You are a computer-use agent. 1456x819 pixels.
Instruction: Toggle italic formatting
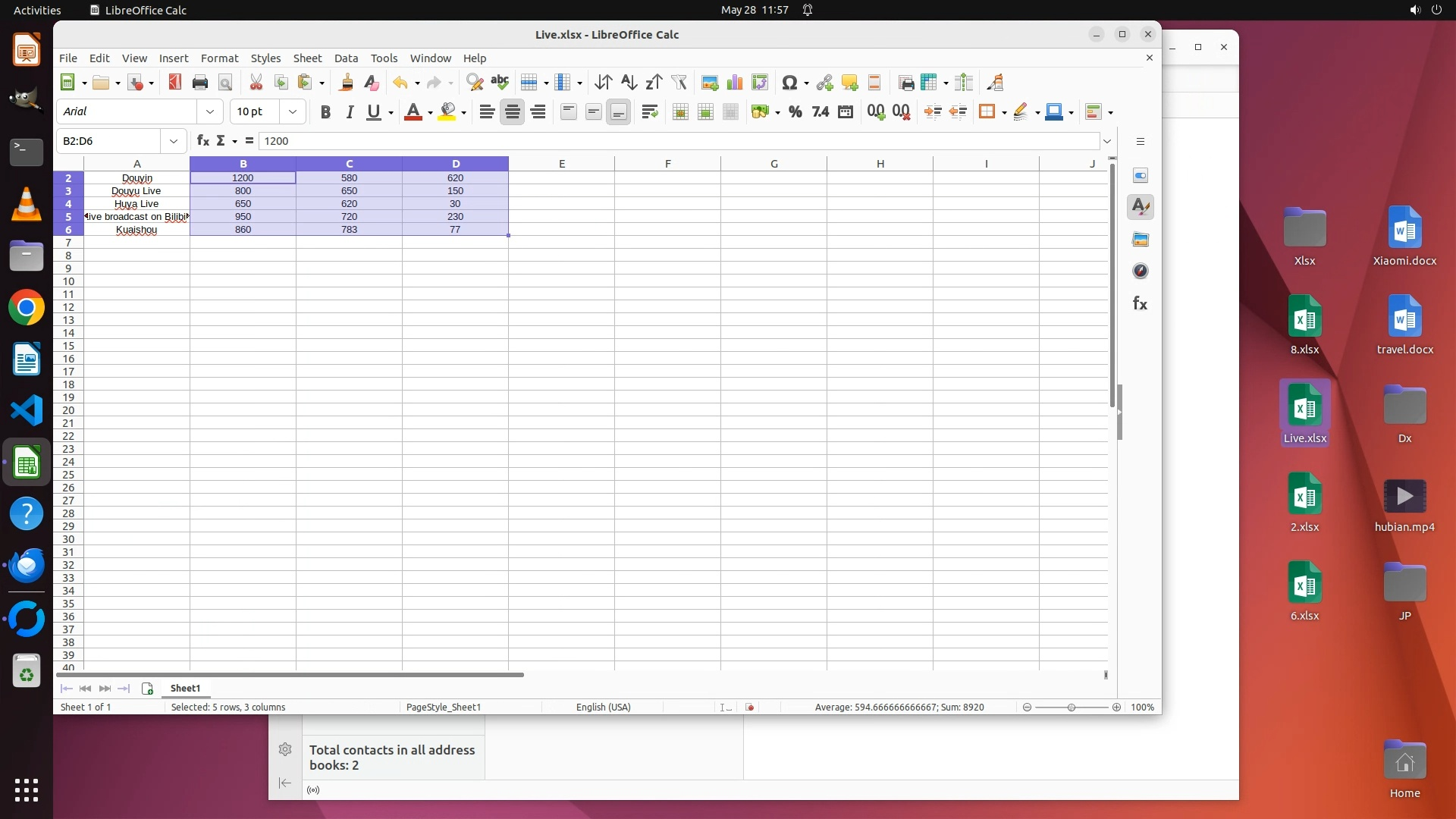tap(350, 112)
